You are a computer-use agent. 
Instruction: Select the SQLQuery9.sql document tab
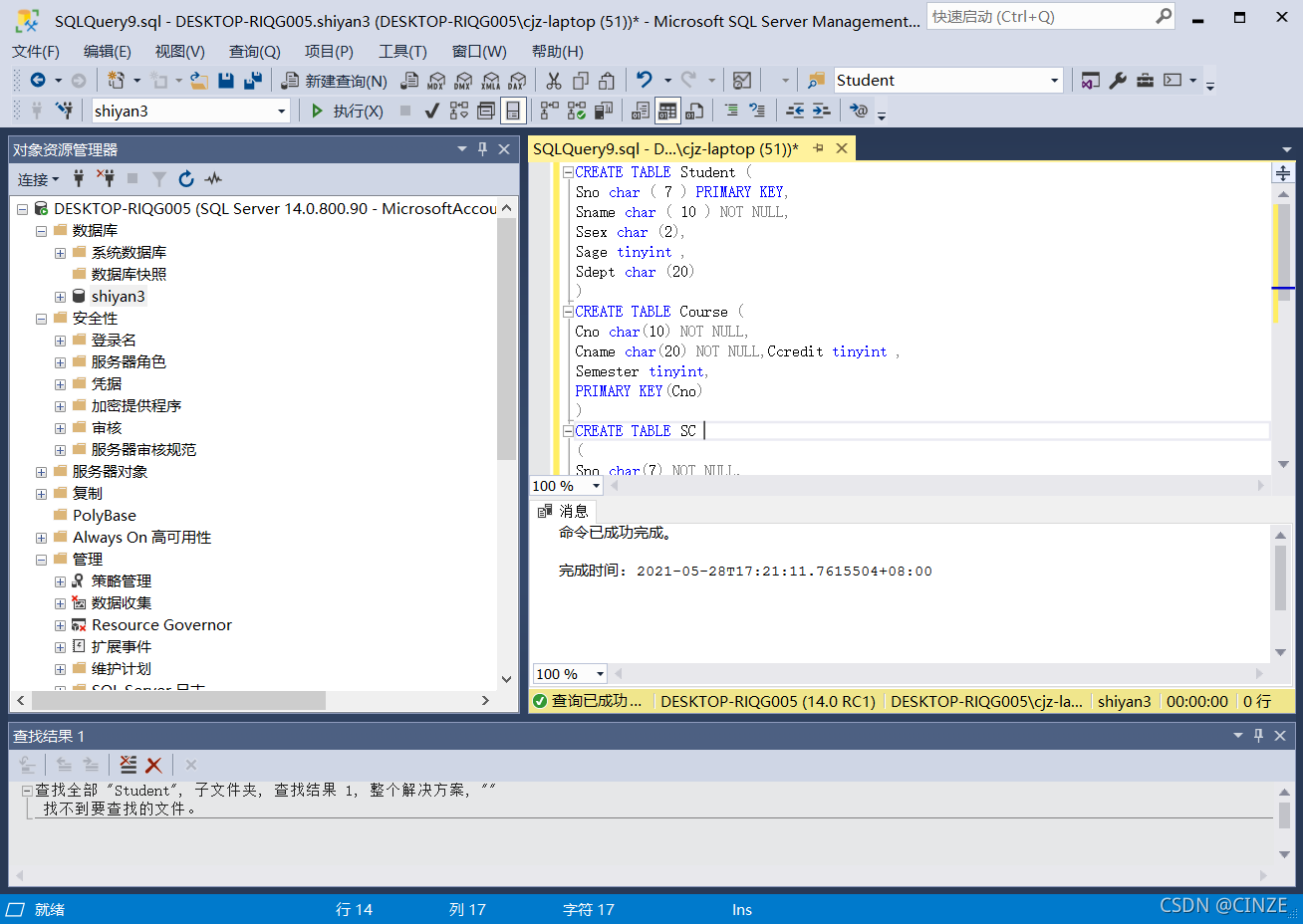[665, 149]
